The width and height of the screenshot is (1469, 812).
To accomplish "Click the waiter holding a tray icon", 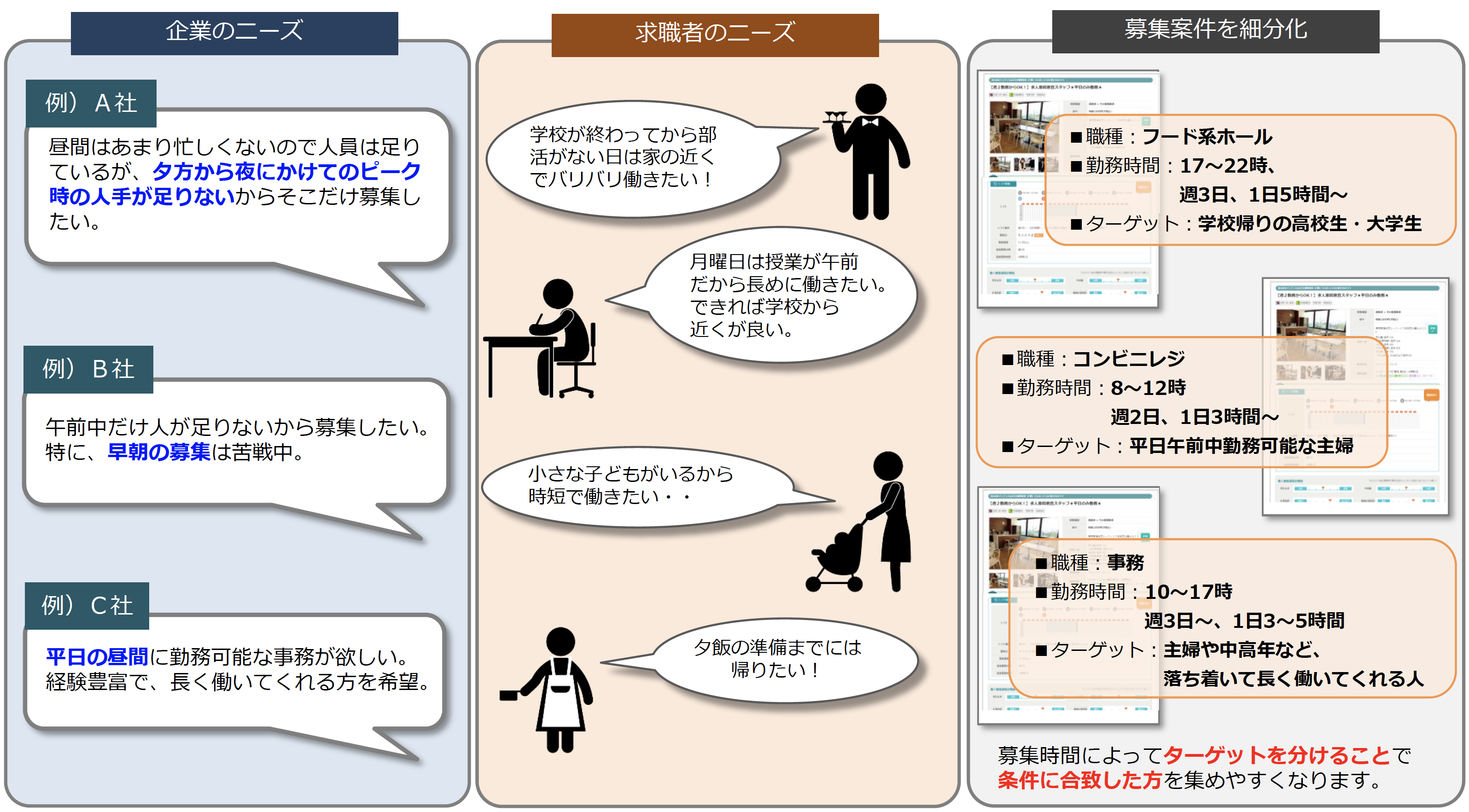I will [x=866, y=152].
